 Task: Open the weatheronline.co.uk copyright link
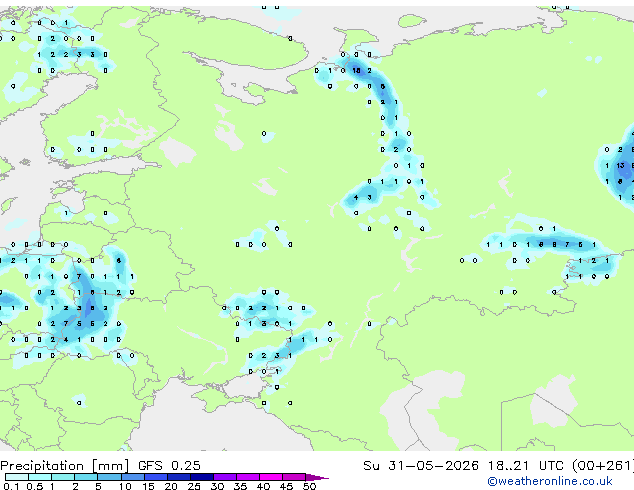550,481
